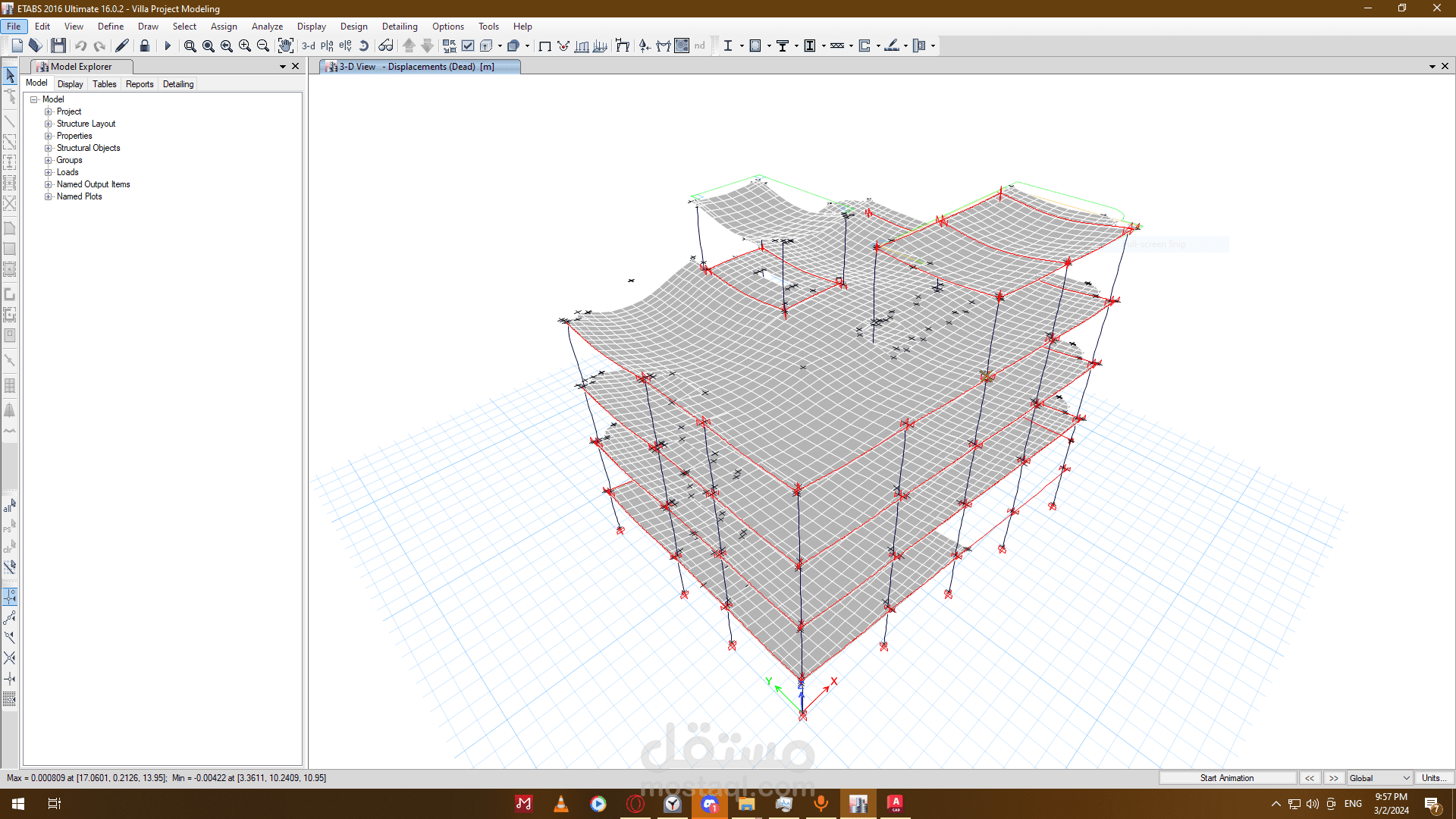Toggle the snap to fine grid icon
Image resolution: width=1456 pixels, height=819 pixels.
click(x=10, y=698)
